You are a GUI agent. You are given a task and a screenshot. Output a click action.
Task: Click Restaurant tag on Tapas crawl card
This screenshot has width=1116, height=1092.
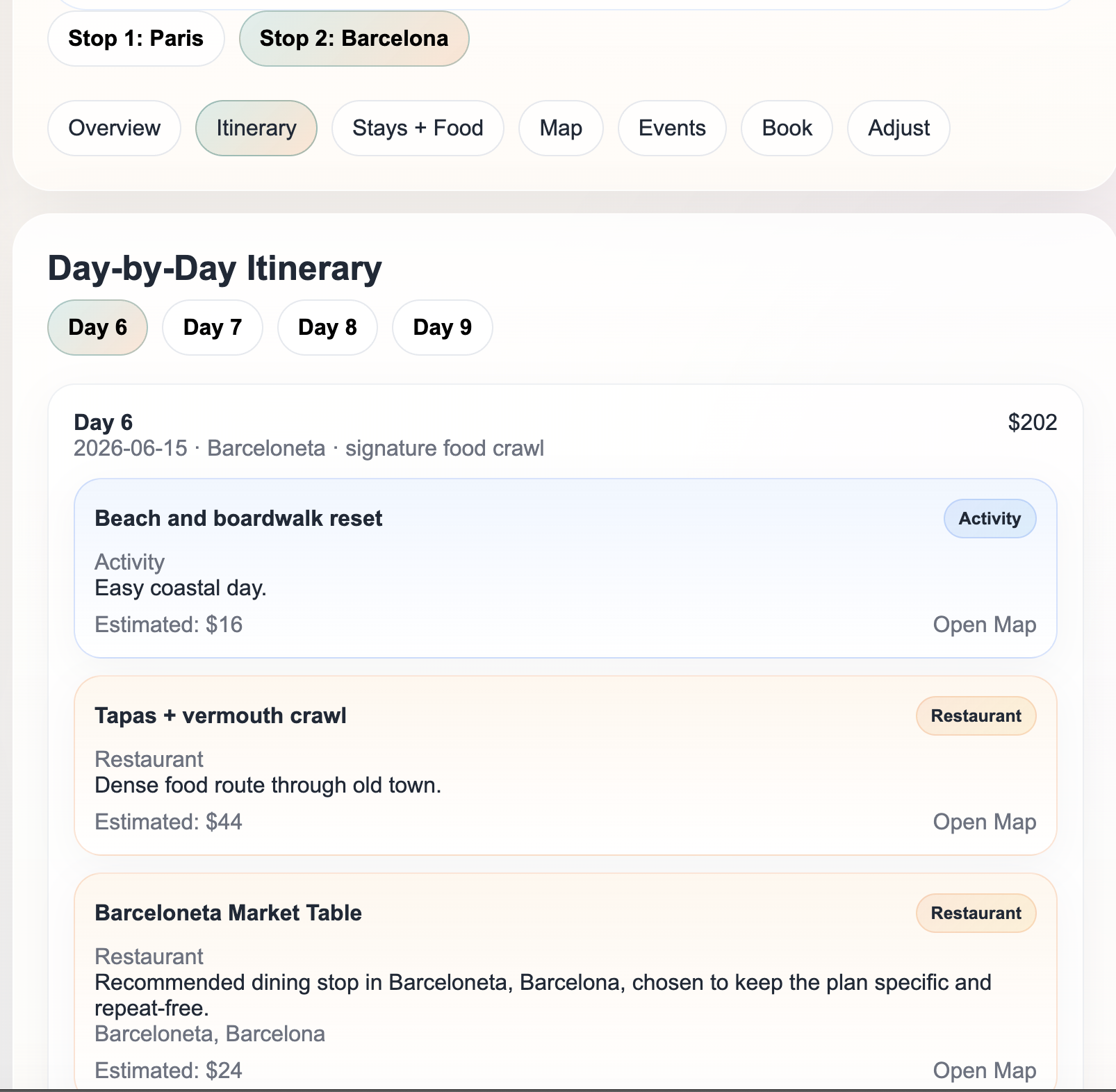pos(976,715)
